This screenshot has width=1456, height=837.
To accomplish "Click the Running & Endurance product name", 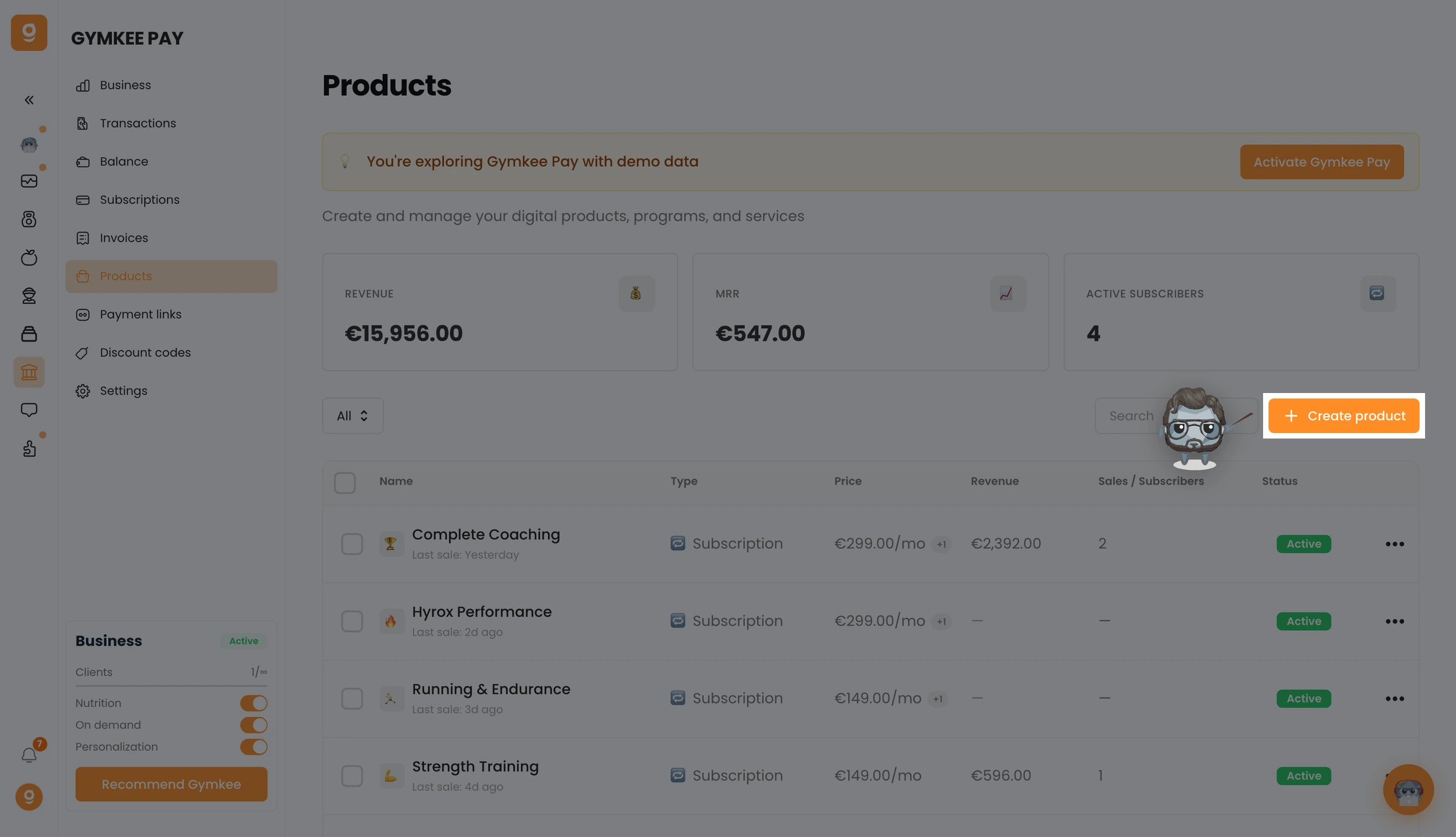I will [491, 689].
